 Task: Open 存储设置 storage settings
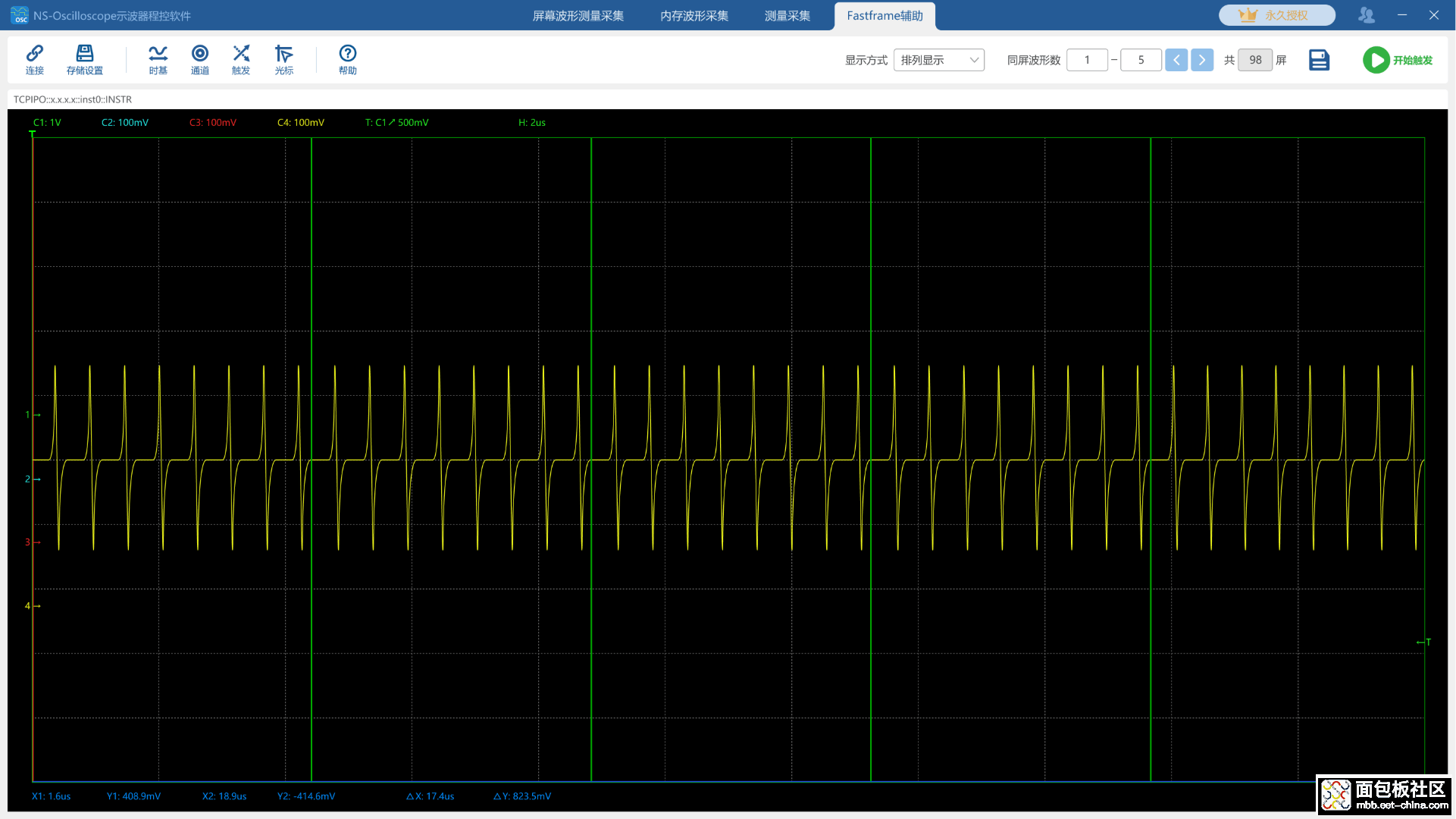pos(84,59)
